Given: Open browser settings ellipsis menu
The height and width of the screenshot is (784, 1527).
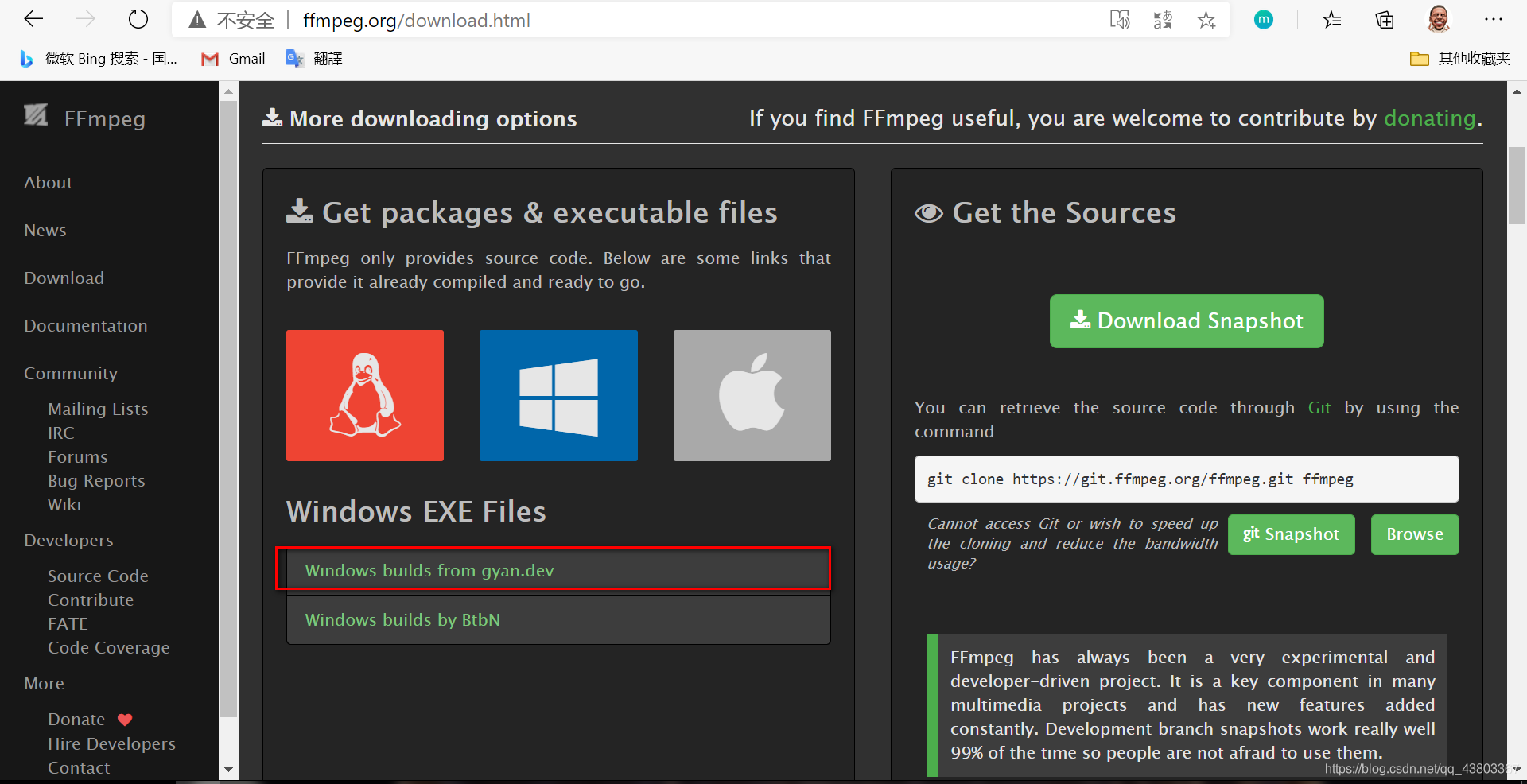Looking at the screenshot, I should [x=1493, y=20].
